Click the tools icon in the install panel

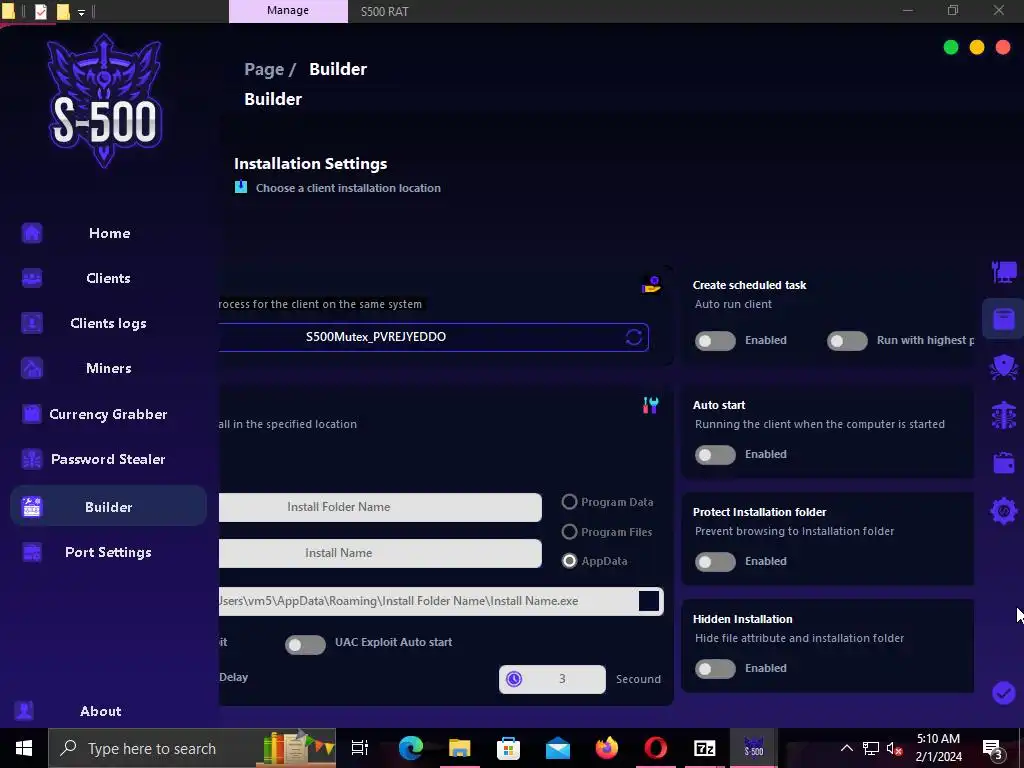tap(650, 406)
